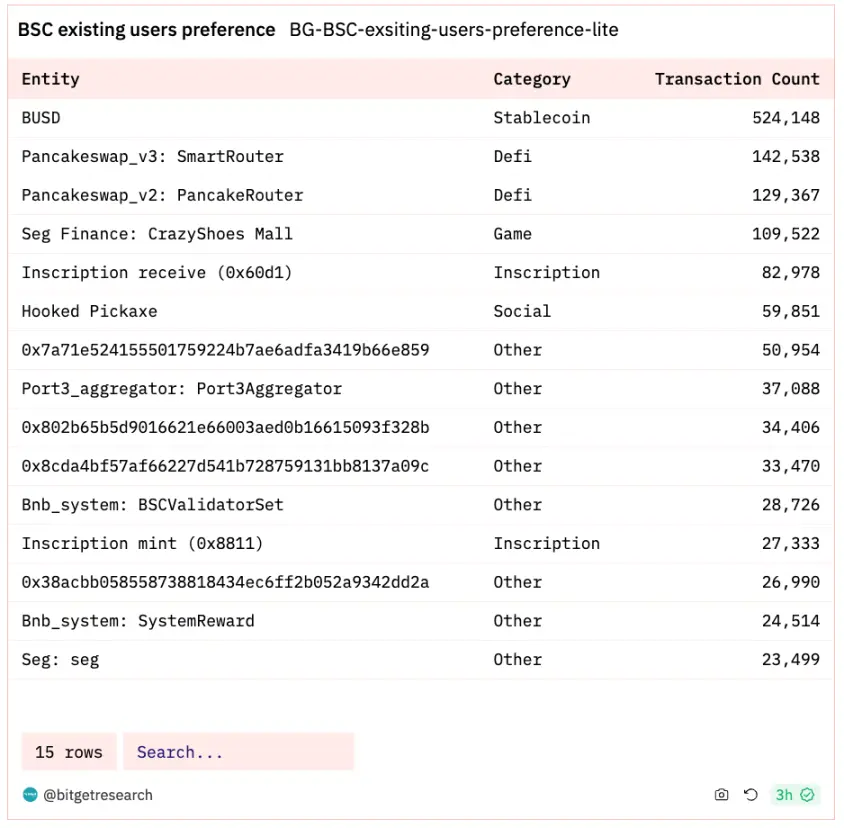Click the 524,148 transaction count value
The image size is (844, 828).
[785, 118]
